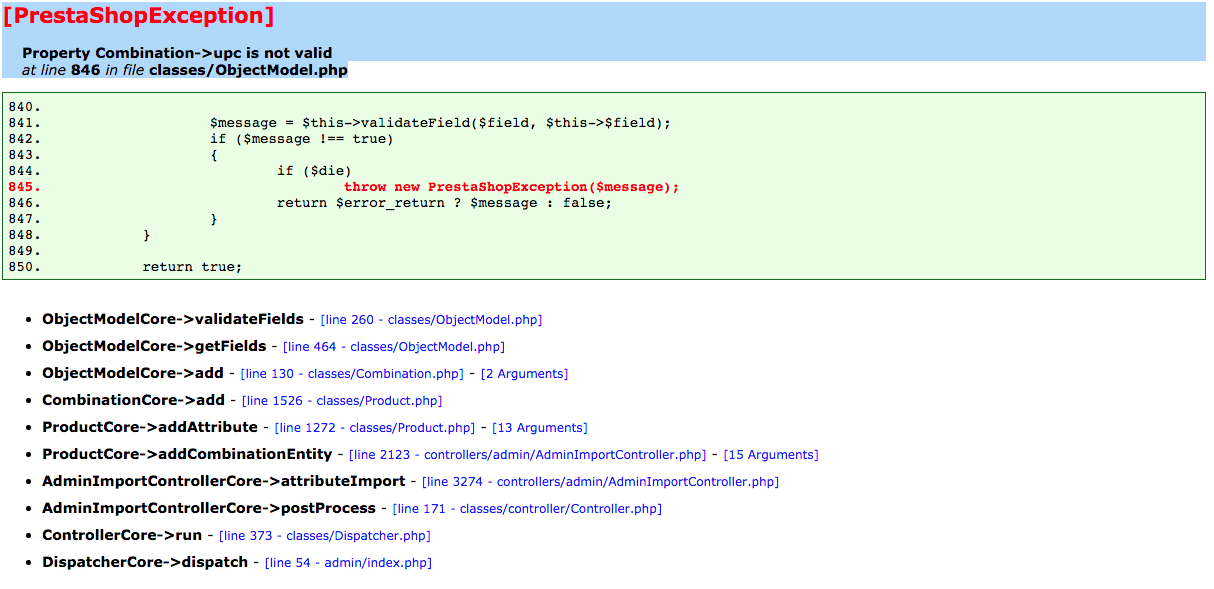1214x589 pixels.
Task: Open the line 3274 AdminImportController.php link
Action: coord(600,482)
